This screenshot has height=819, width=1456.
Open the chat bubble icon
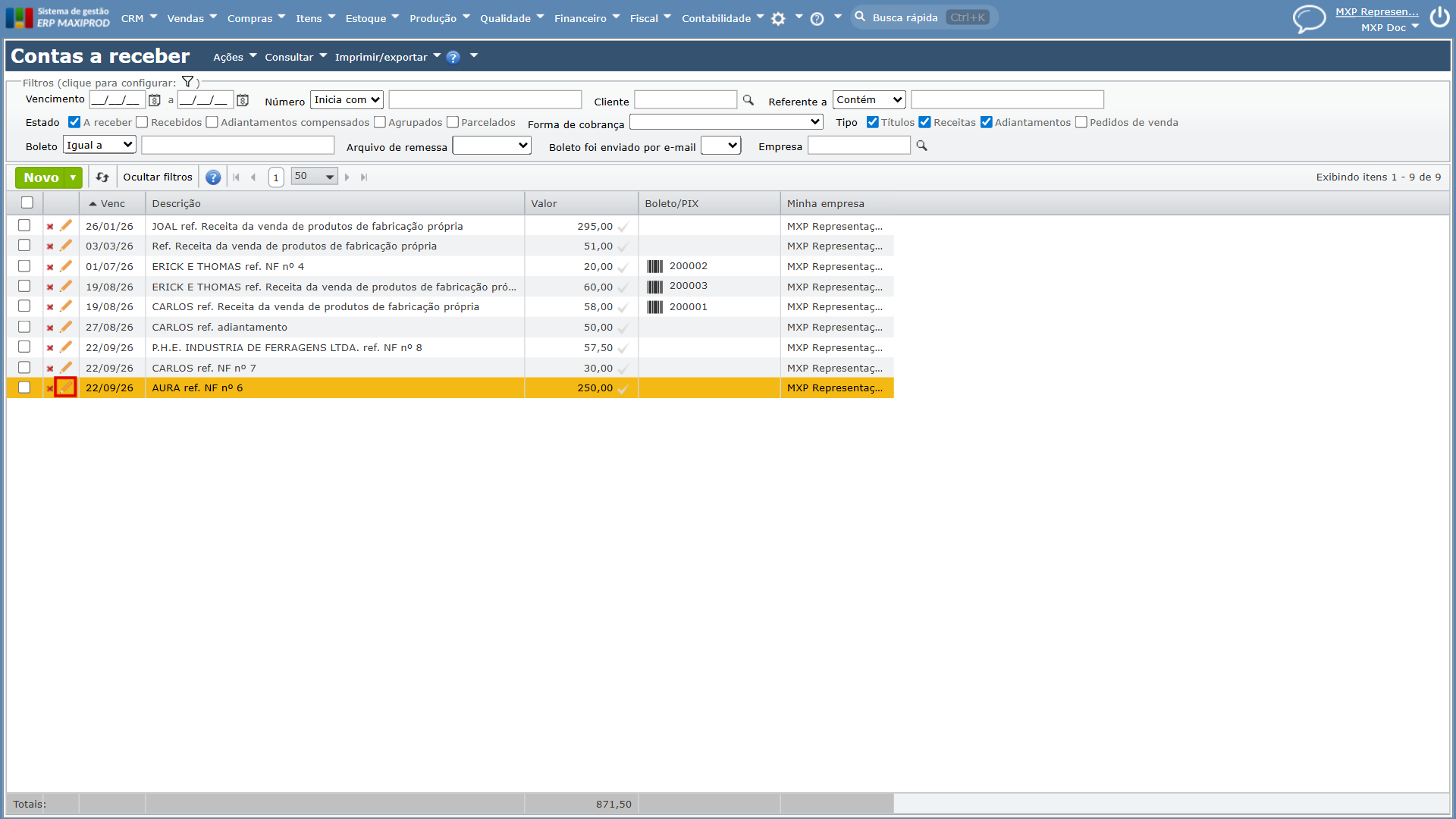(x=1310, y=18)
